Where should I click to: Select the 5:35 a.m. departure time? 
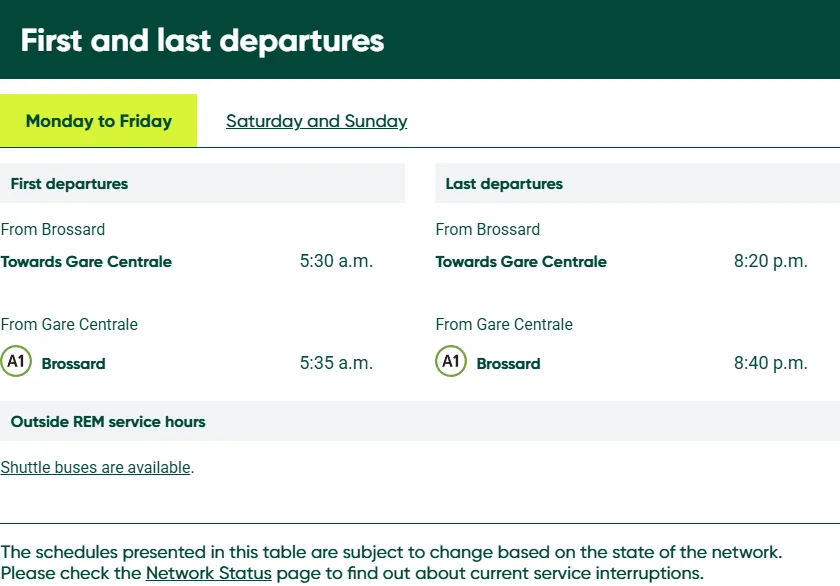[x=336, y=363]
